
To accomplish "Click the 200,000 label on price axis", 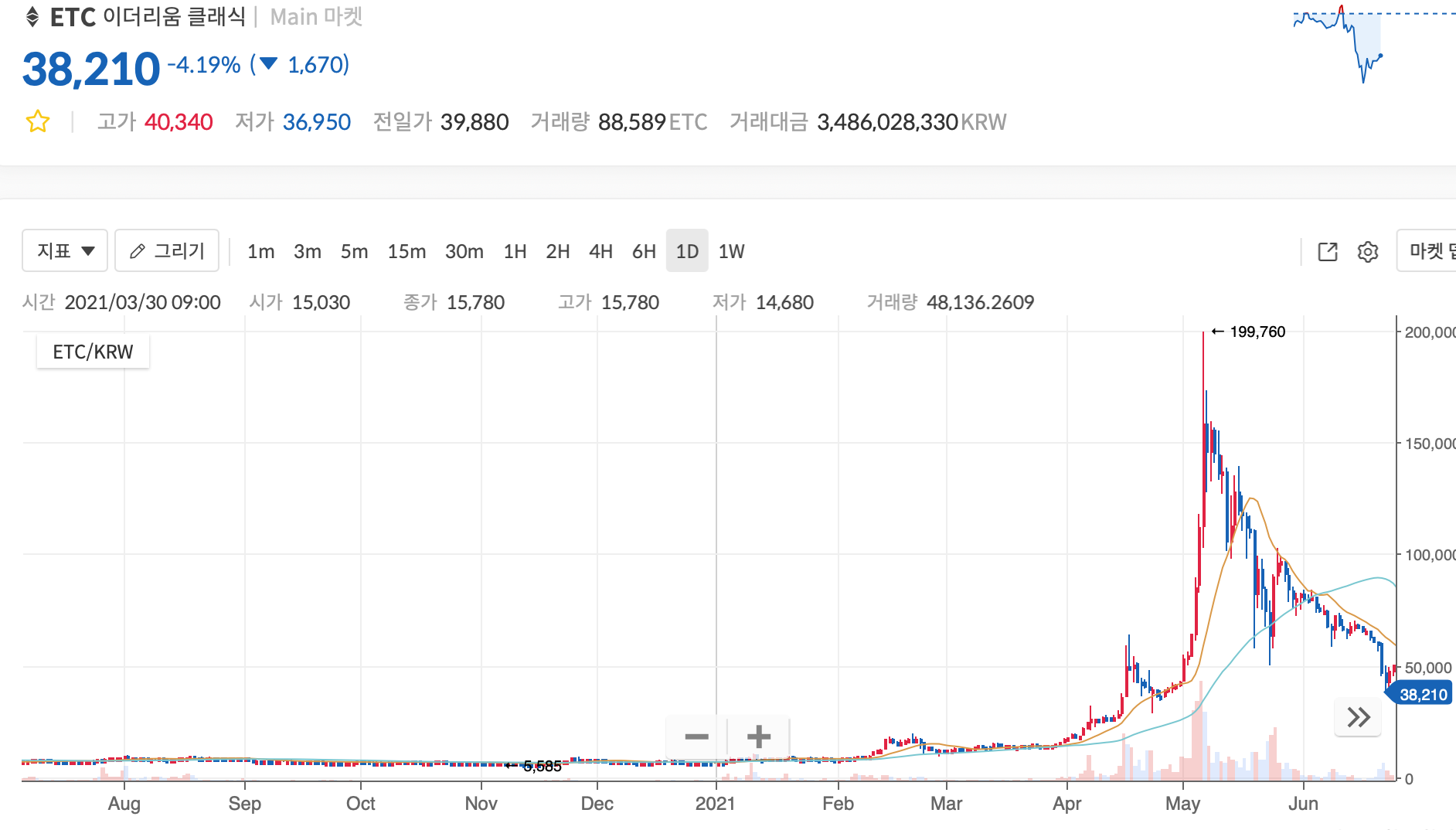I will click(x=1430, y=332).
